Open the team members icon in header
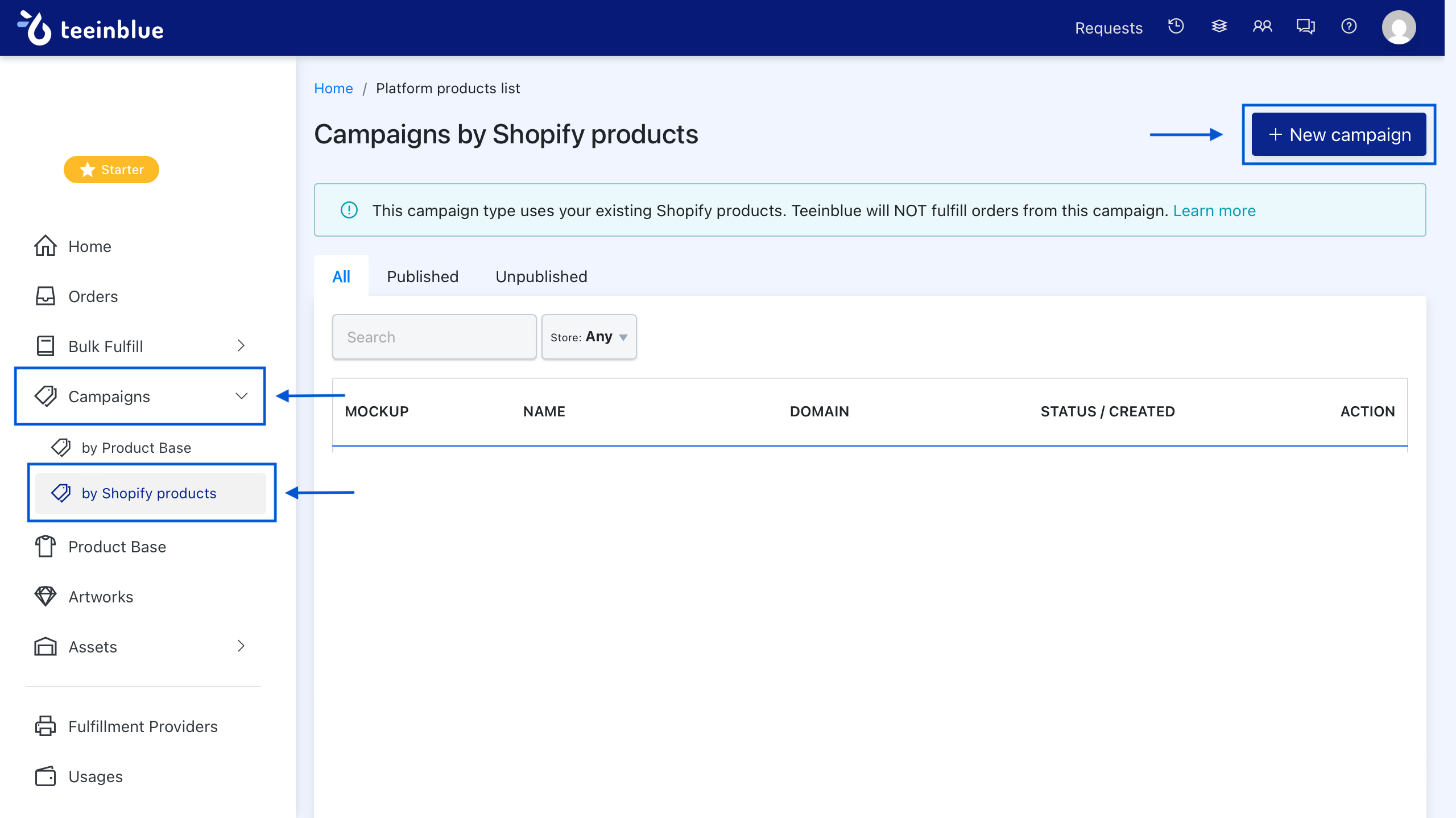 click(1262, 27)
